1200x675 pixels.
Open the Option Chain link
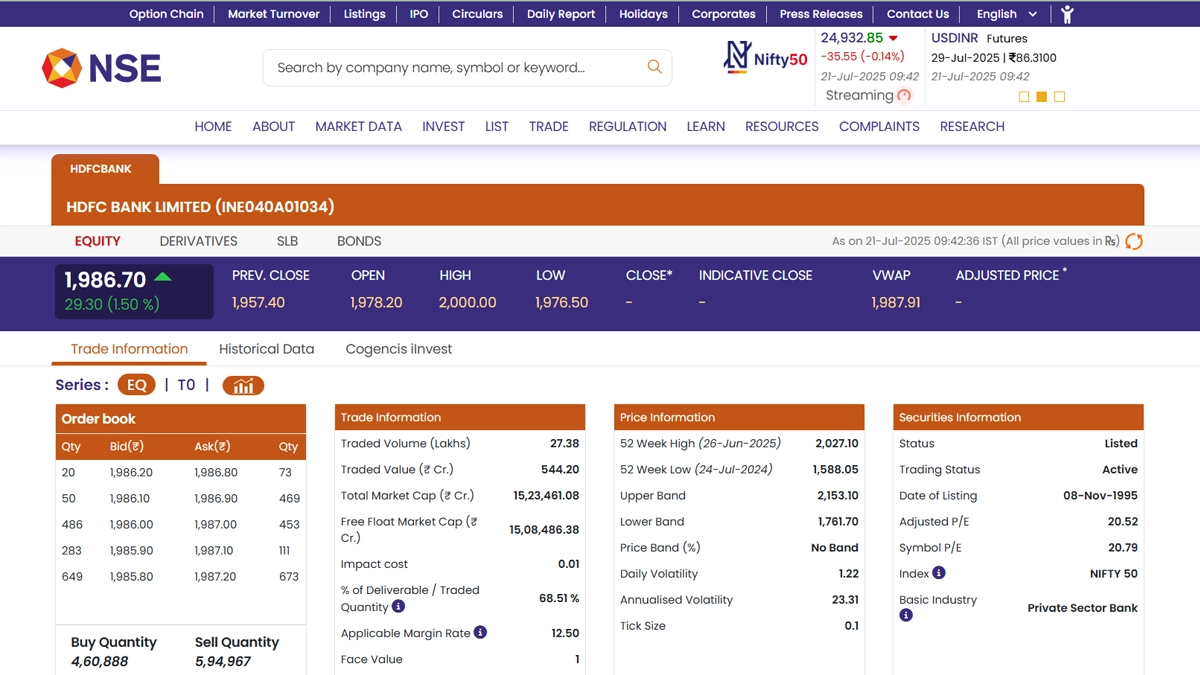tap(166, 14)
